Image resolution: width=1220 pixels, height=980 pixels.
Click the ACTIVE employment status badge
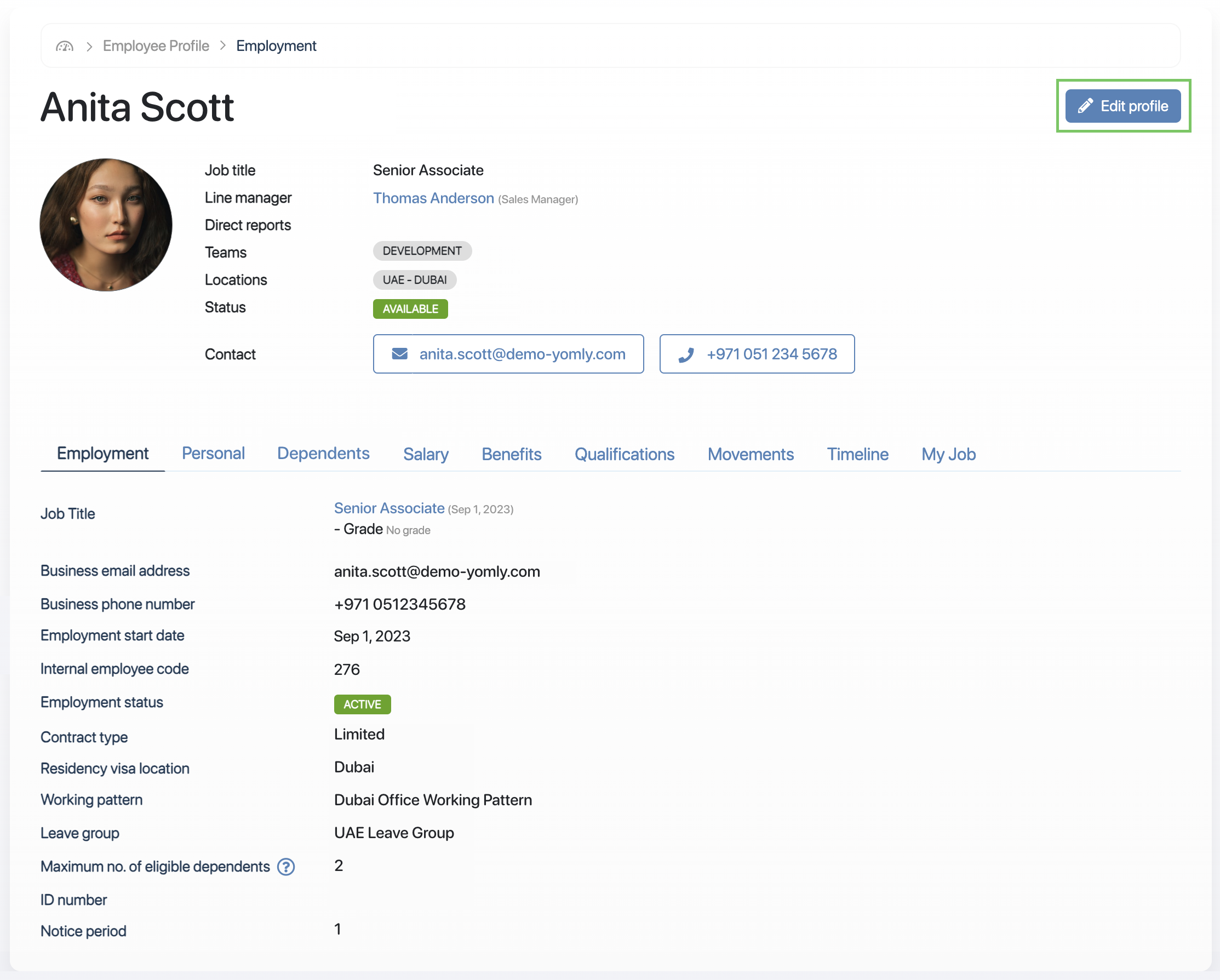tap(362, 704)
